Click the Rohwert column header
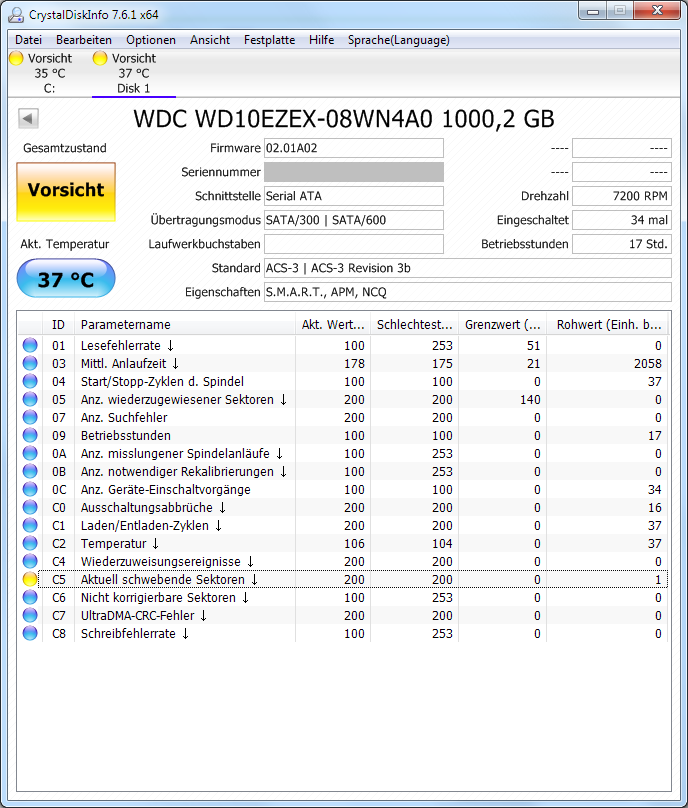 pos(608,325)
